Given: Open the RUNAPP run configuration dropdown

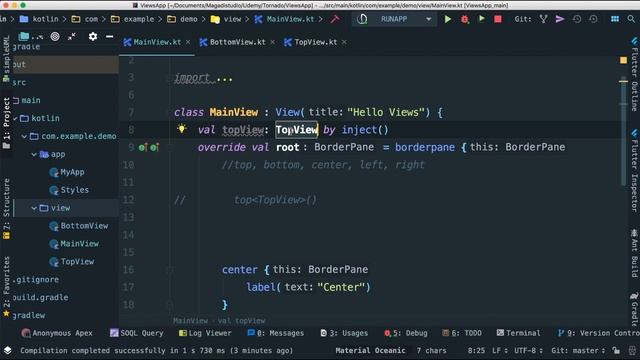Looking at the screenshot, I should tap(394, 19).
